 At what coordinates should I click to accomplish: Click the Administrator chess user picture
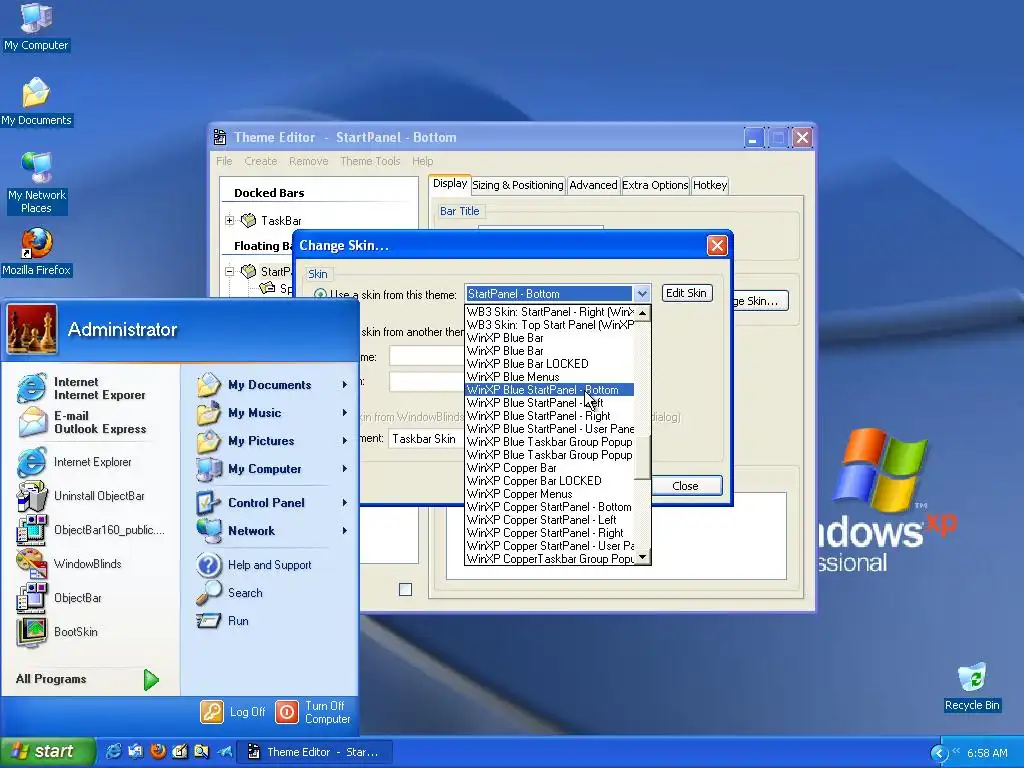click(x=32, y=330)
